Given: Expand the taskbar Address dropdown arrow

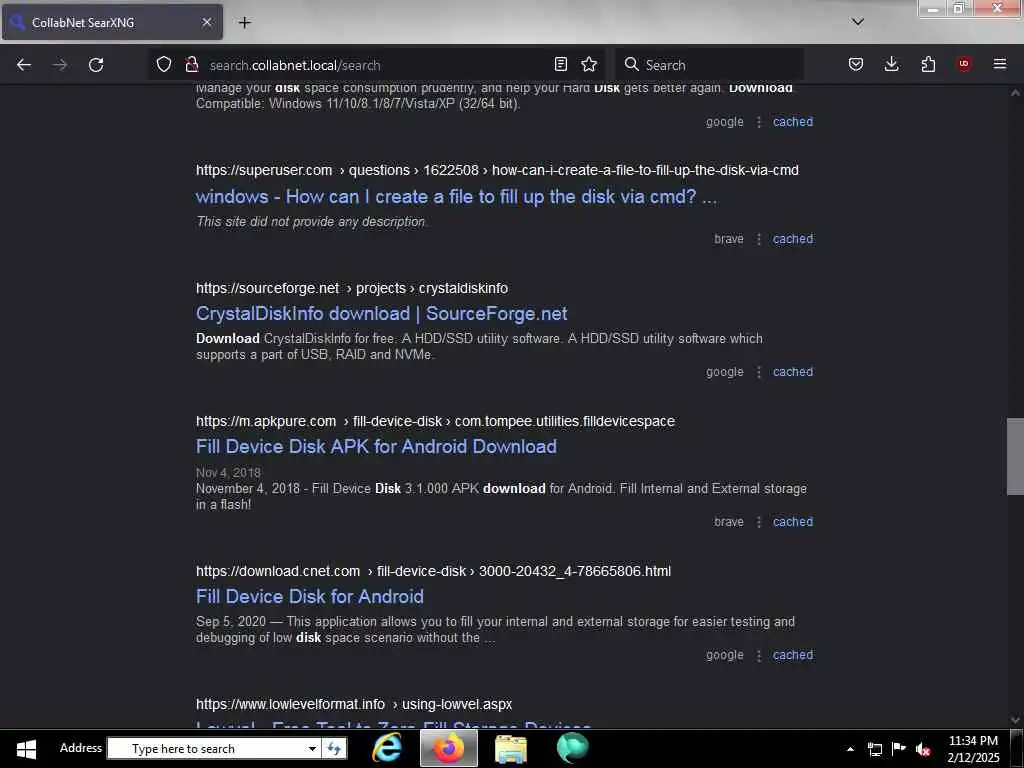Looking at the screenshot, I should (313, 748).
